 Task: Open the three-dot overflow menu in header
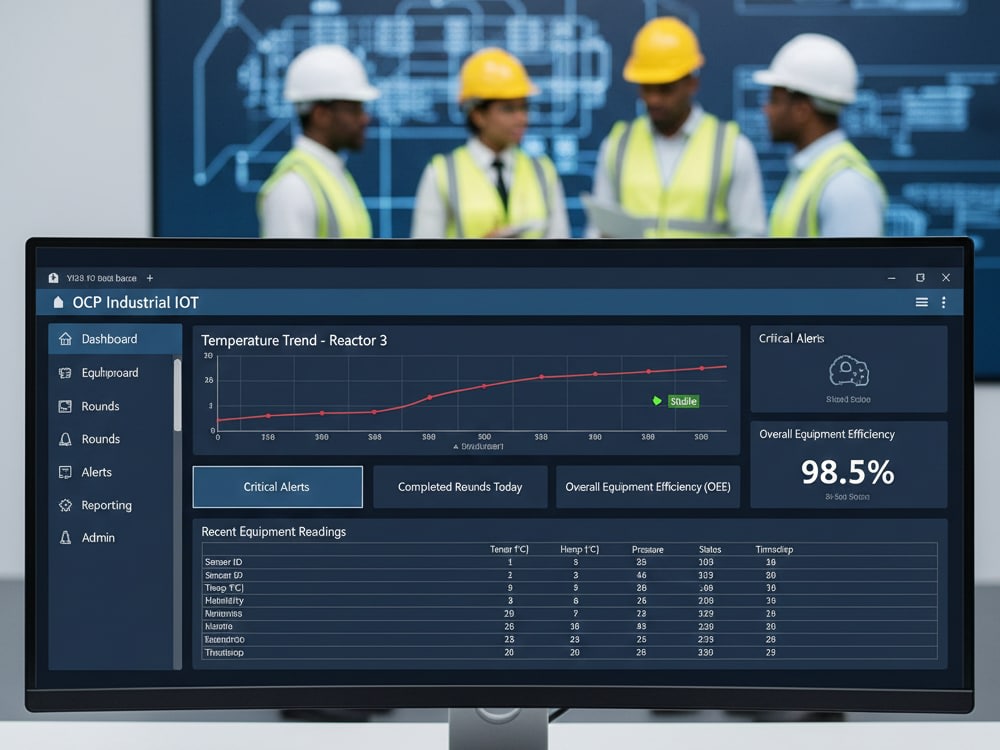(943, 302)
